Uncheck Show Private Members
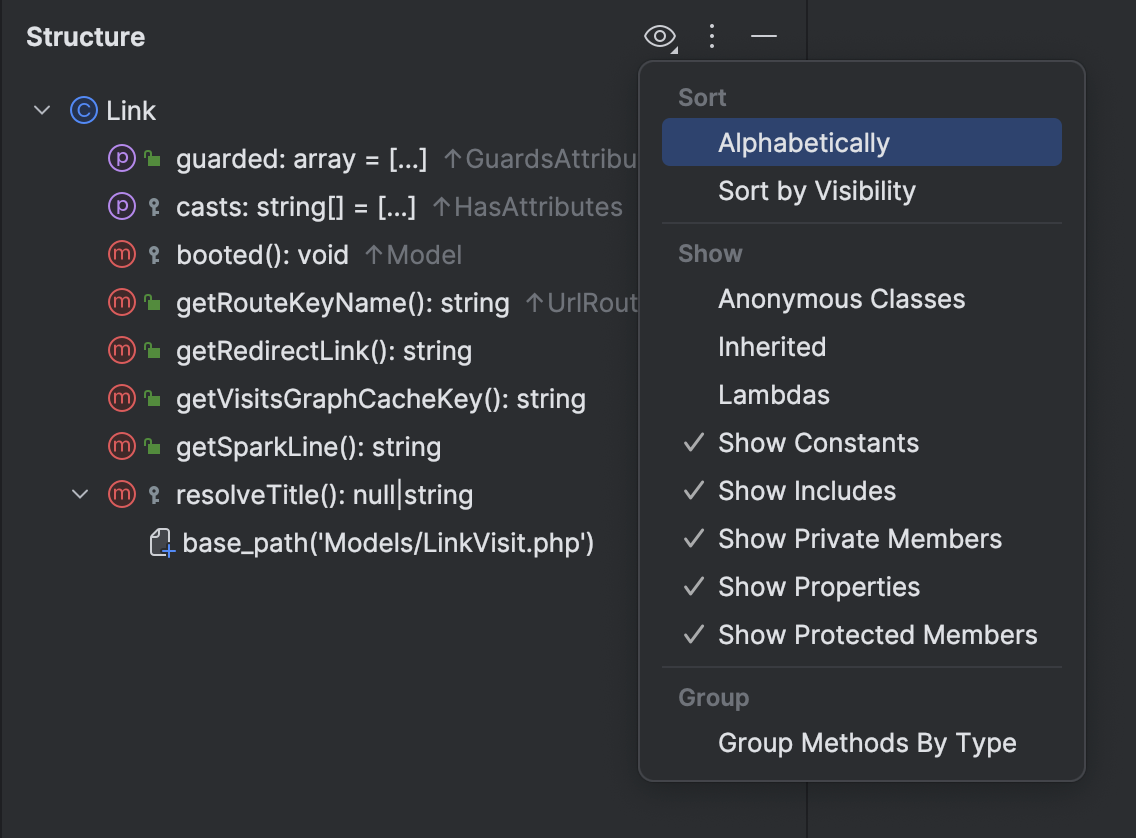 click(x=859, y=538)
